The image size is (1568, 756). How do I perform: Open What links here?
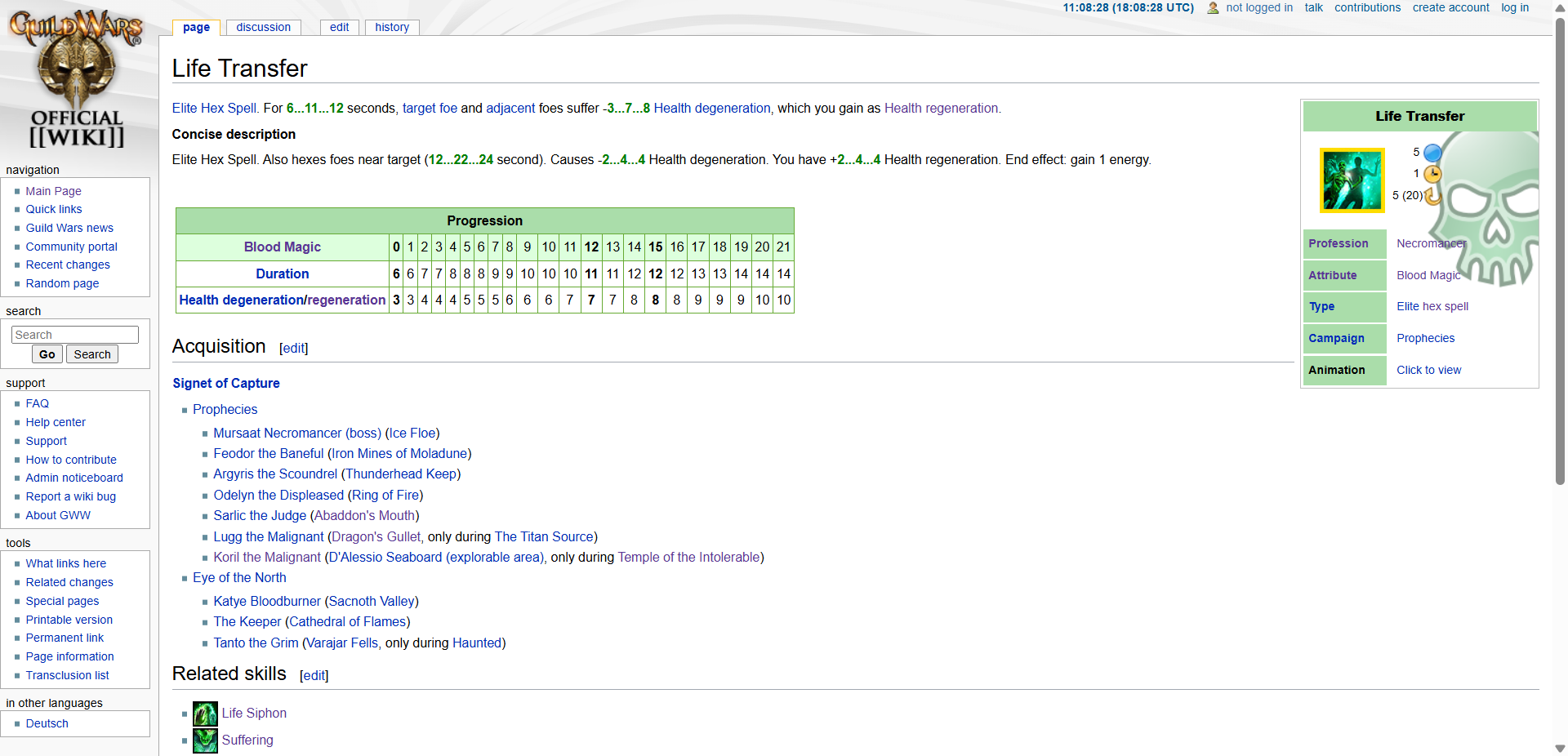tap(66, 563)
